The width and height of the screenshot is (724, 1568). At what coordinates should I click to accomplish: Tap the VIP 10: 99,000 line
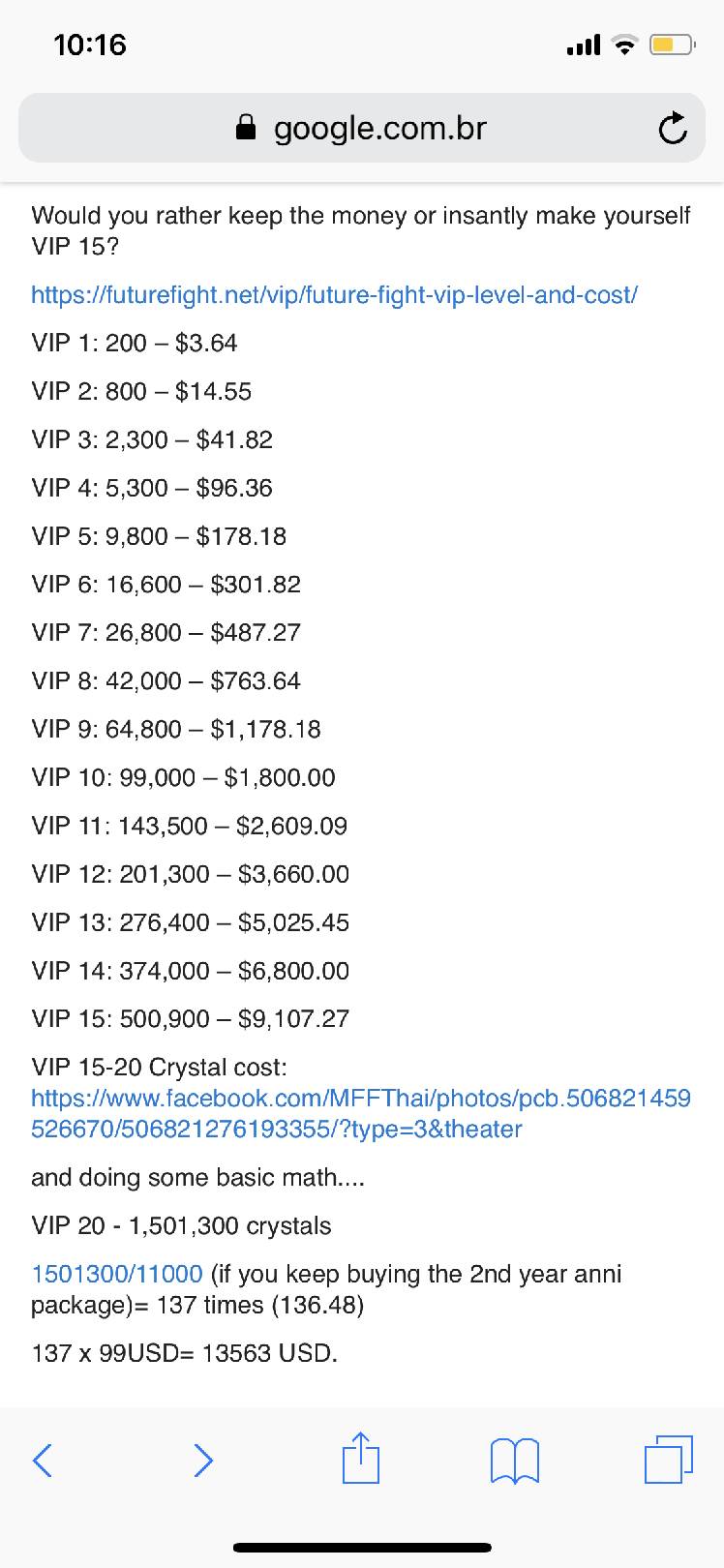coord(183,777)
